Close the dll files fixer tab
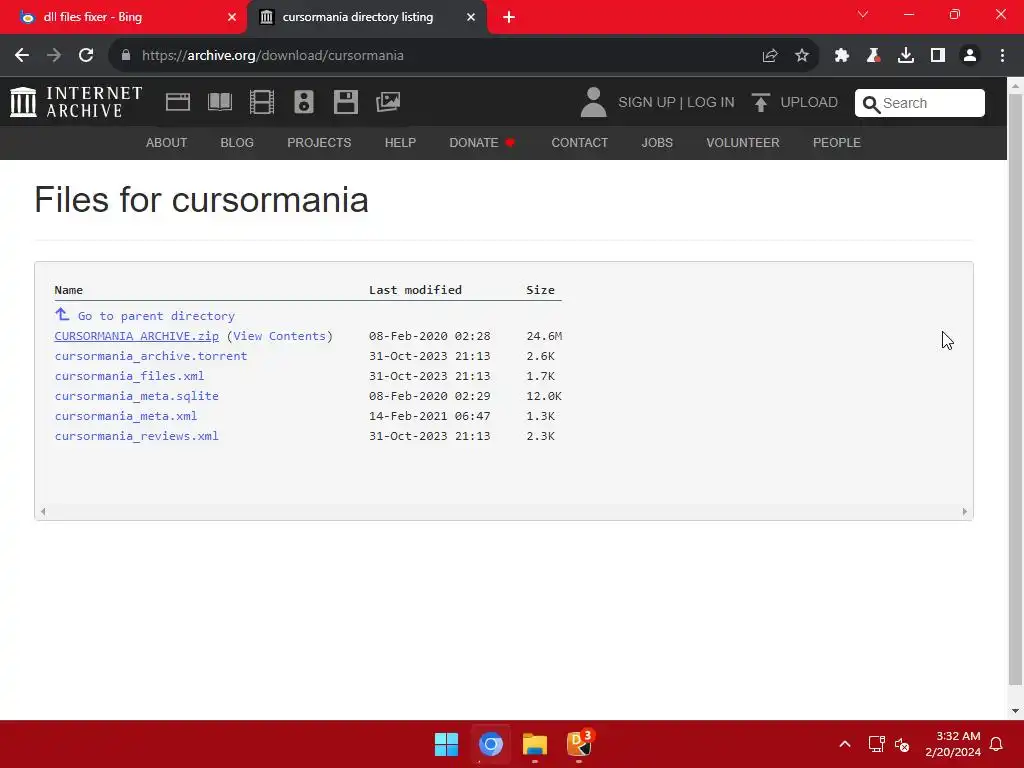 pyautogui.click(x=231, y=18)
